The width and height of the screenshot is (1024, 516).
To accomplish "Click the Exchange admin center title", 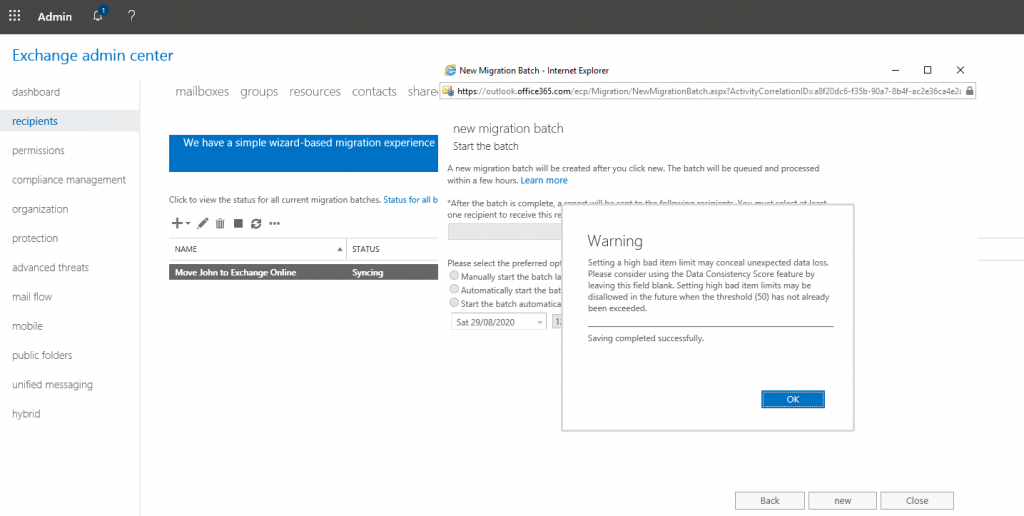I will 93,56.
